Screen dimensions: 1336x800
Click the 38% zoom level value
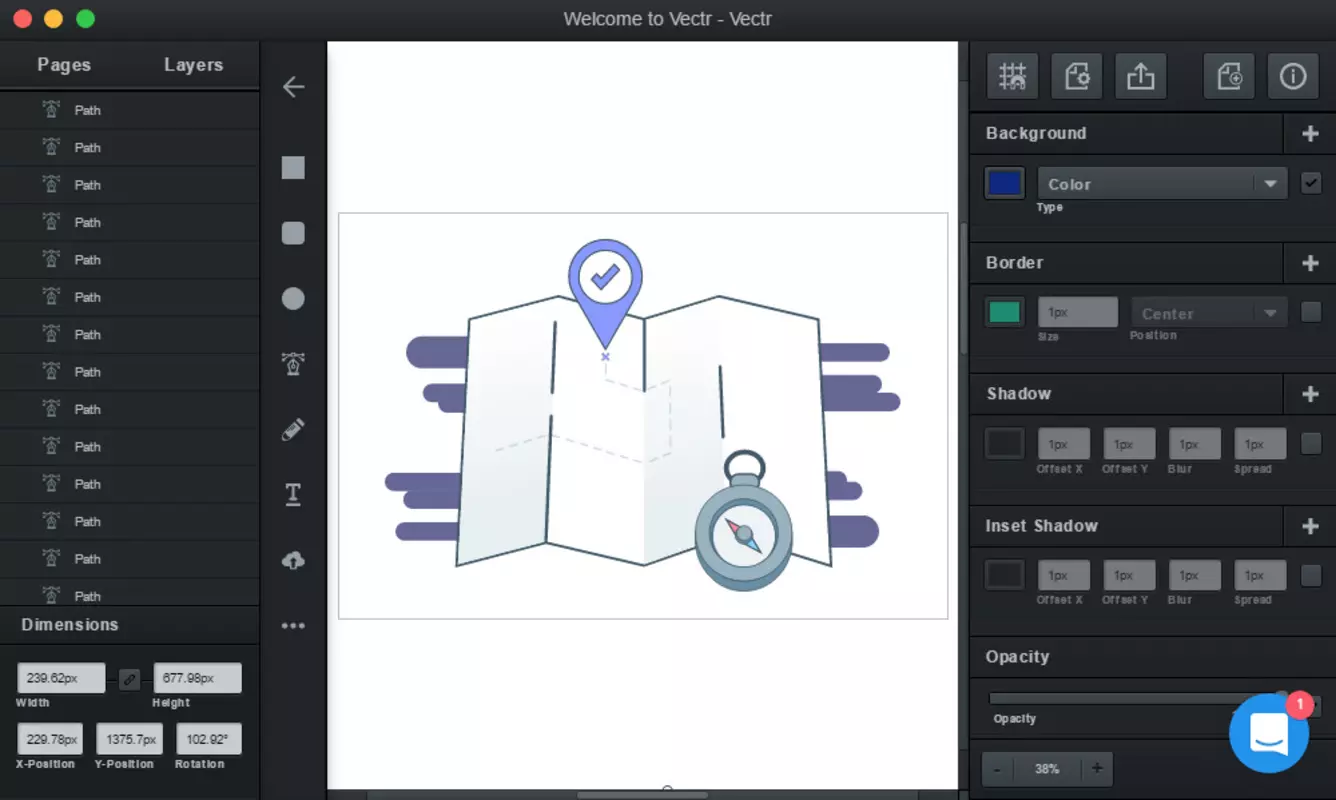(1047, 769)
